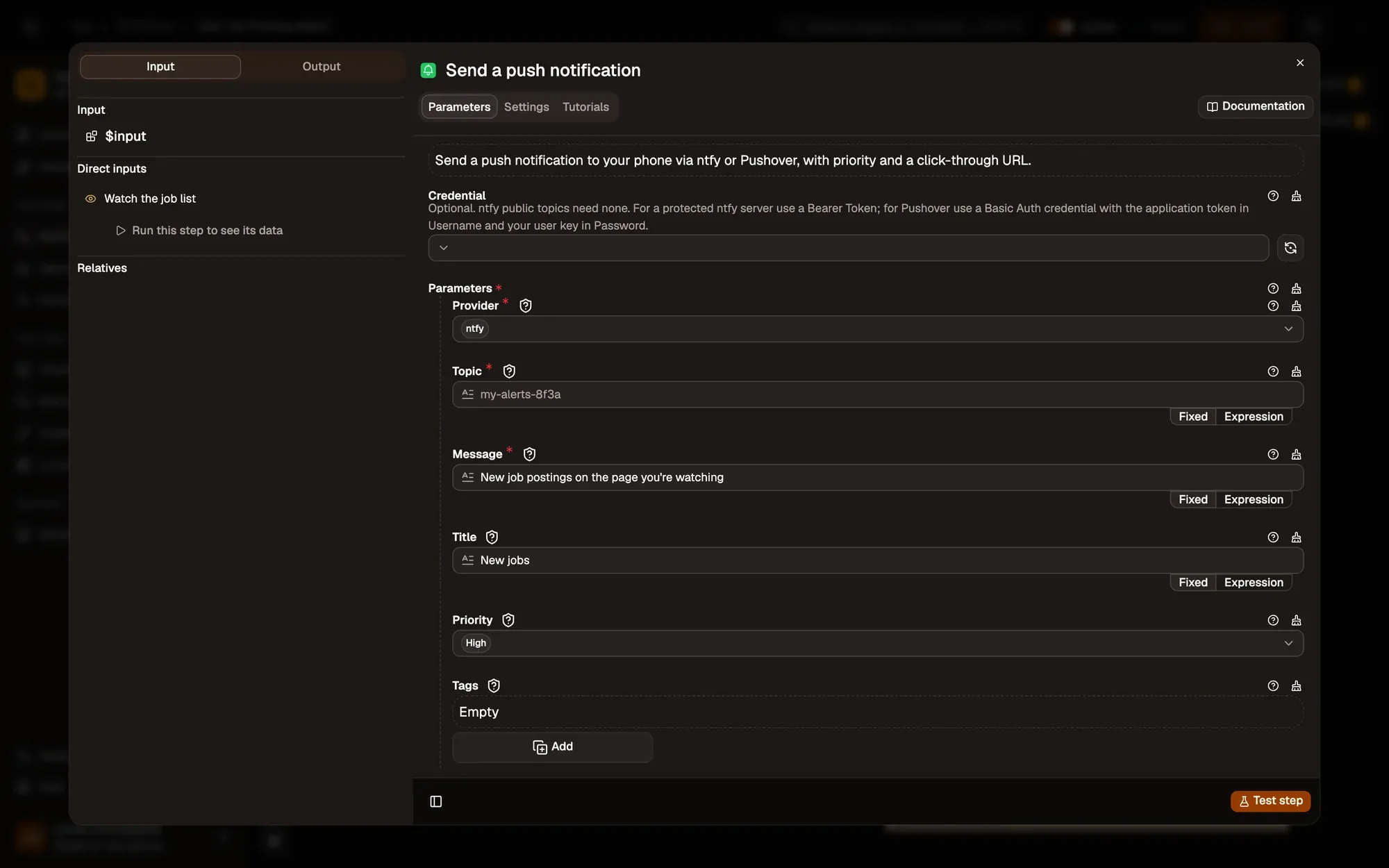Click into the Message input field
Image resolution: width=1389 pixels, height=868 pixels.
[877, 477]
